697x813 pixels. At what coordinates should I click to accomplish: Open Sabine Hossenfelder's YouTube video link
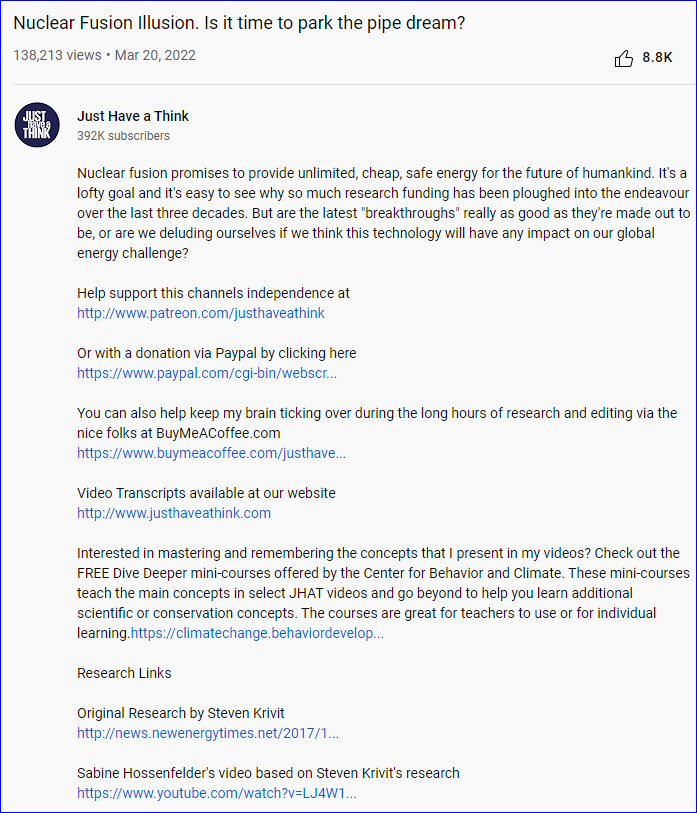(x=217, y=793)
